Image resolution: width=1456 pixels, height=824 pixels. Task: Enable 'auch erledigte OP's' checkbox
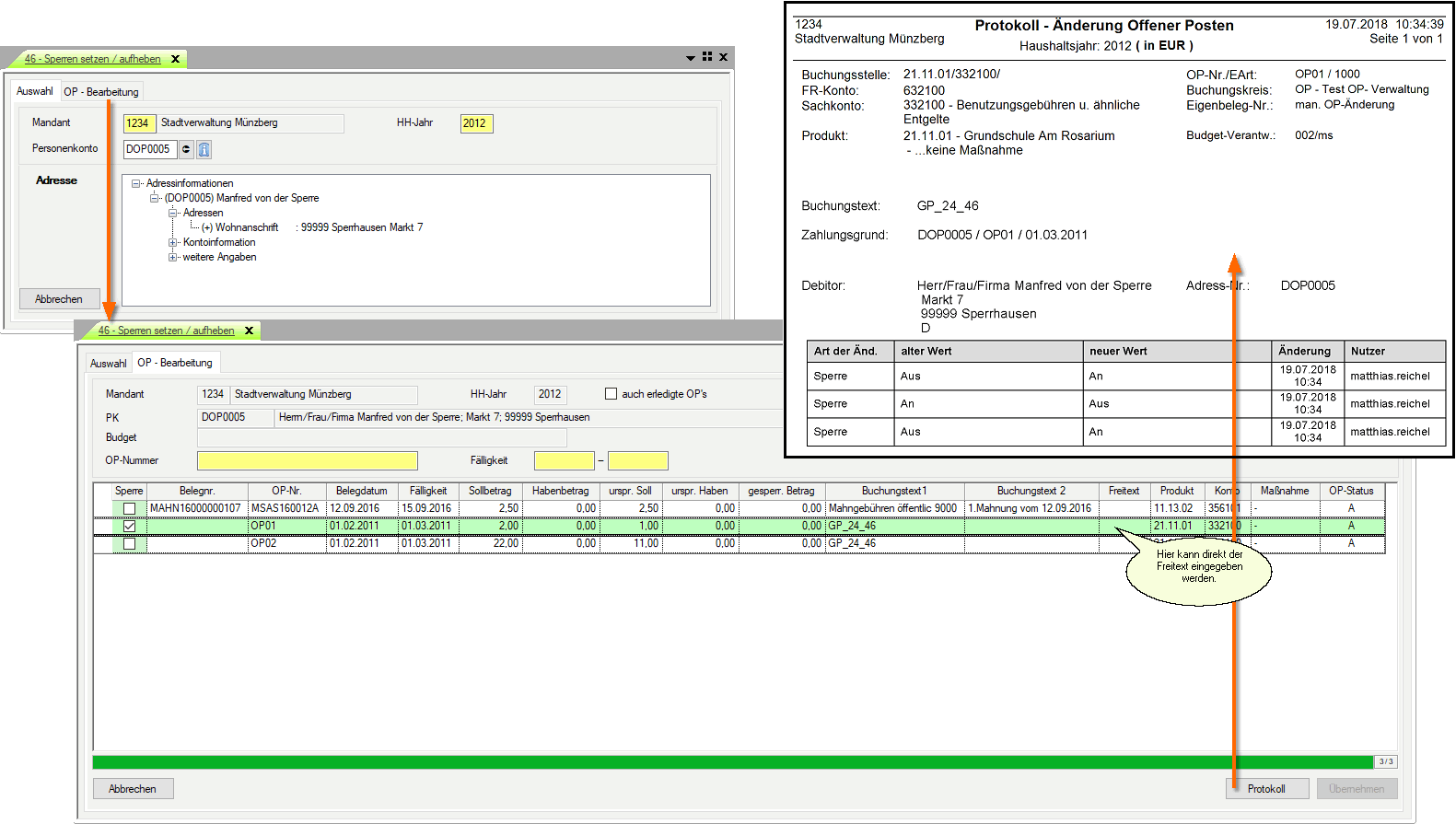tap(611, 394)
